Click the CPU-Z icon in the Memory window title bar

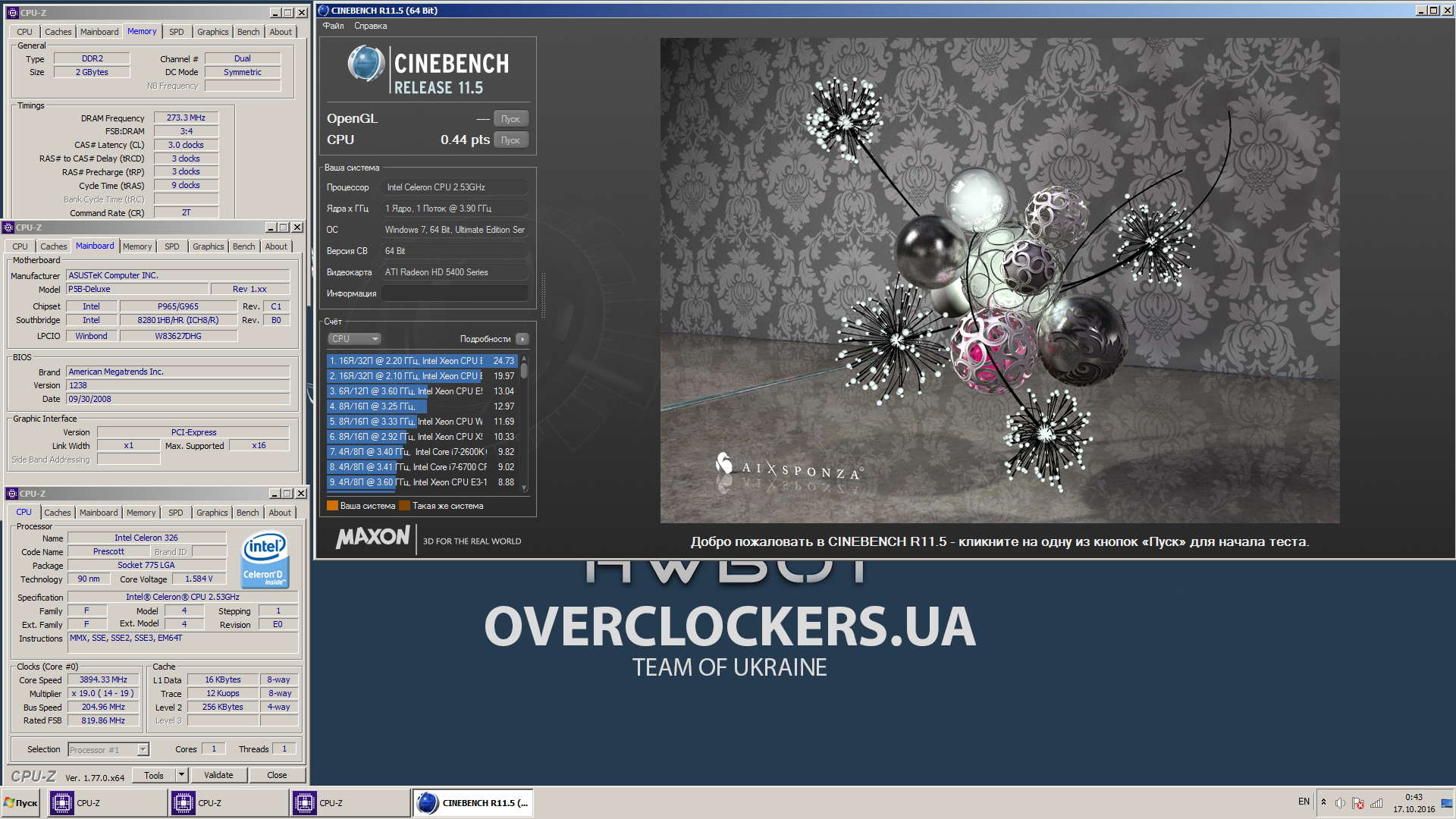(12, 13)
